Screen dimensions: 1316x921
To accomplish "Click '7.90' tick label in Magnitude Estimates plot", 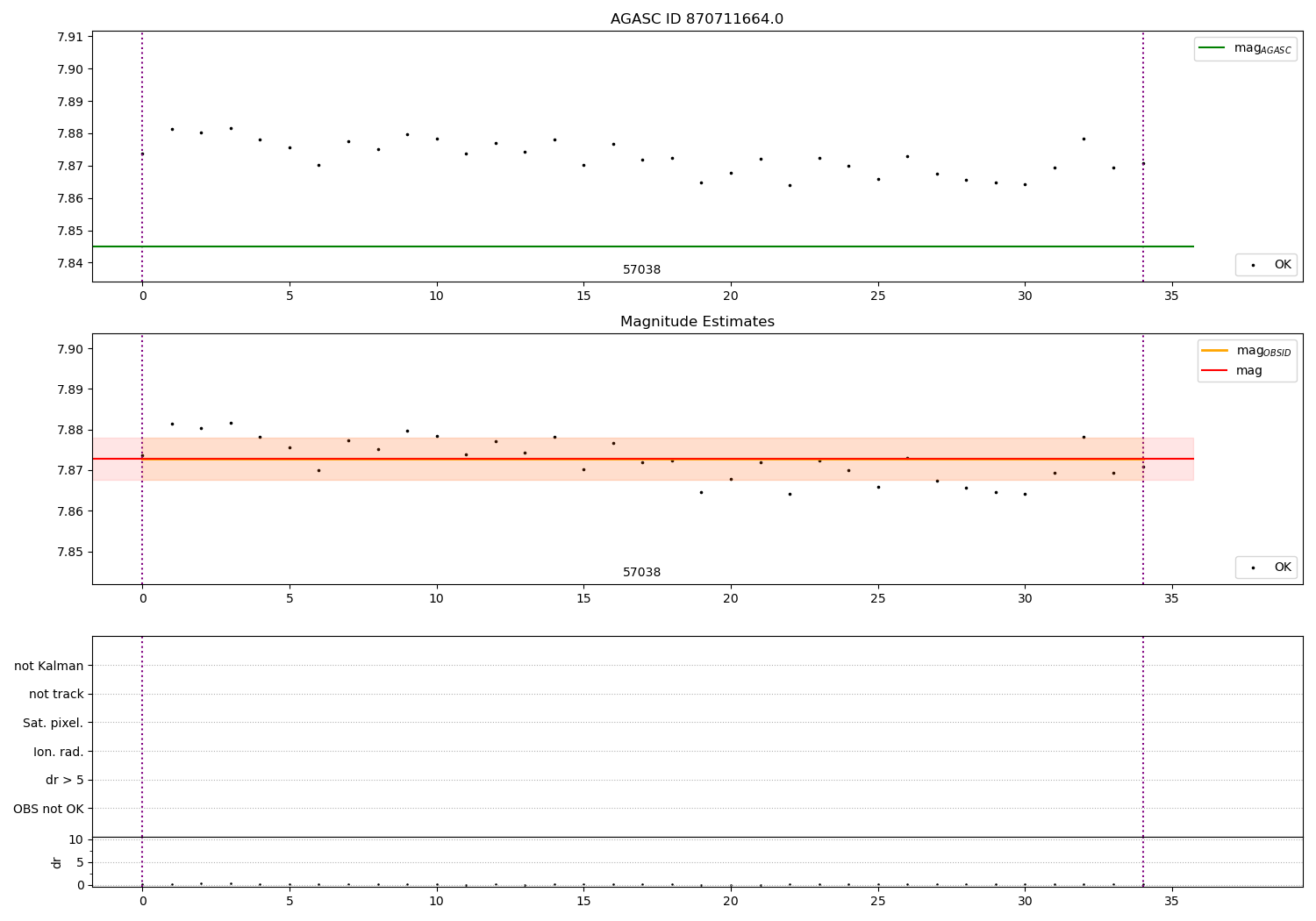I will [x=68, y=349].
